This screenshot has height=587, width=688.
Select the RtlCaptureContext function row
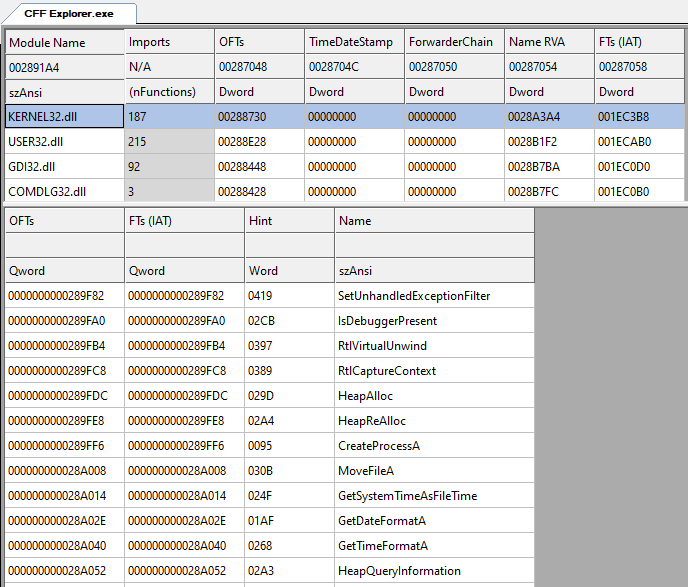click(270, 370)
